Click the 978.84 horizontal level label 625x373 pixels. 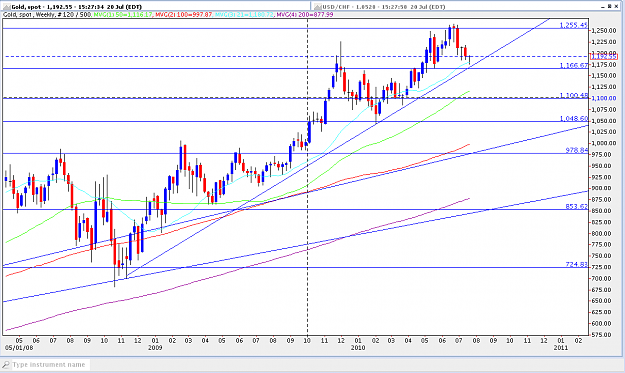(x=576, y=150)
